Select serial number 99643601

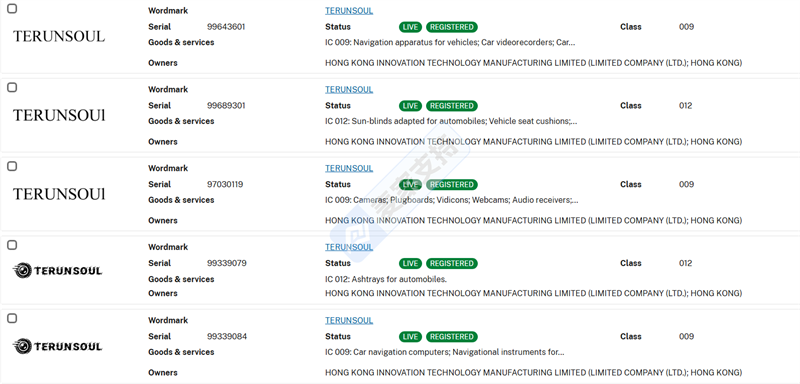[x=226, y=27]
